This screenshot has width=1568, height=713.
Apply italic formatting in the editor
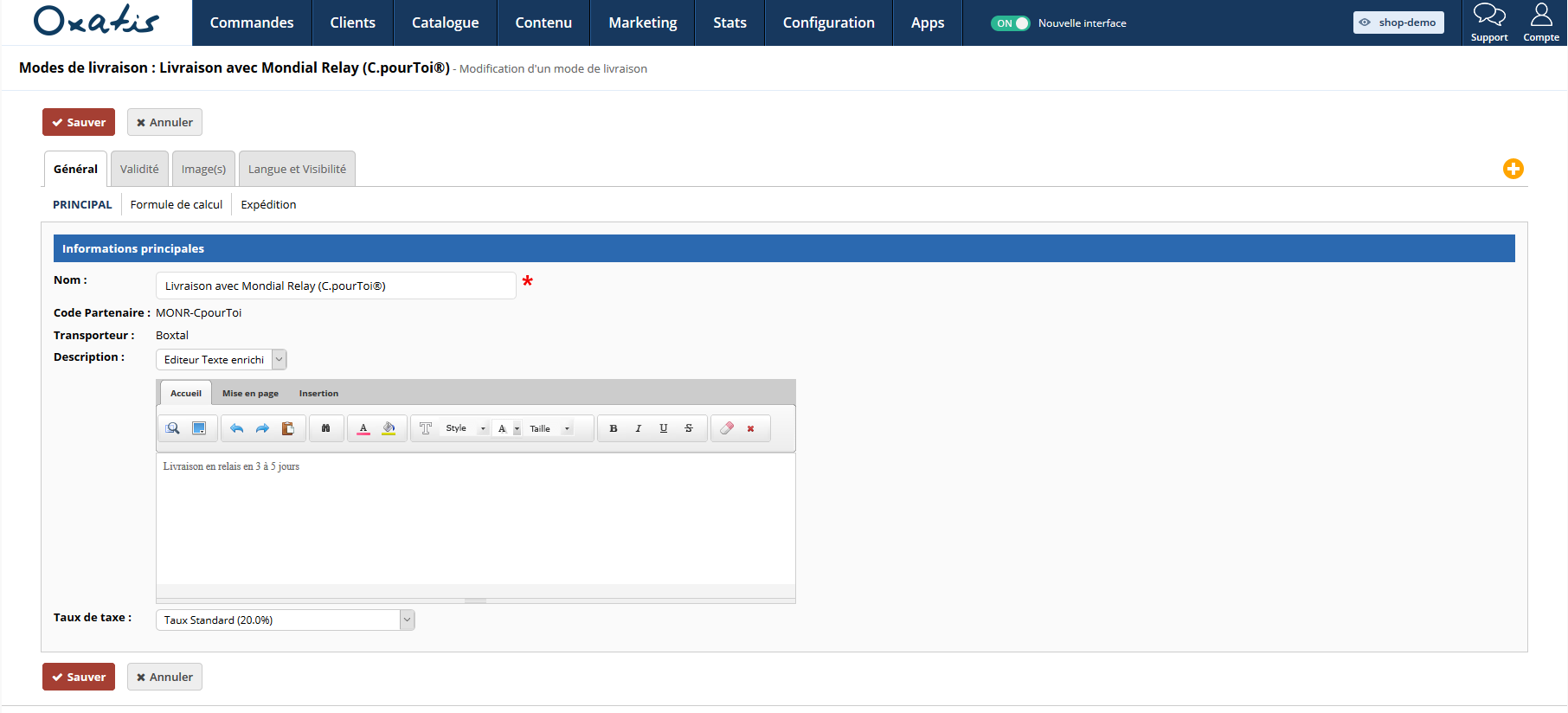[x=639, y=428]
